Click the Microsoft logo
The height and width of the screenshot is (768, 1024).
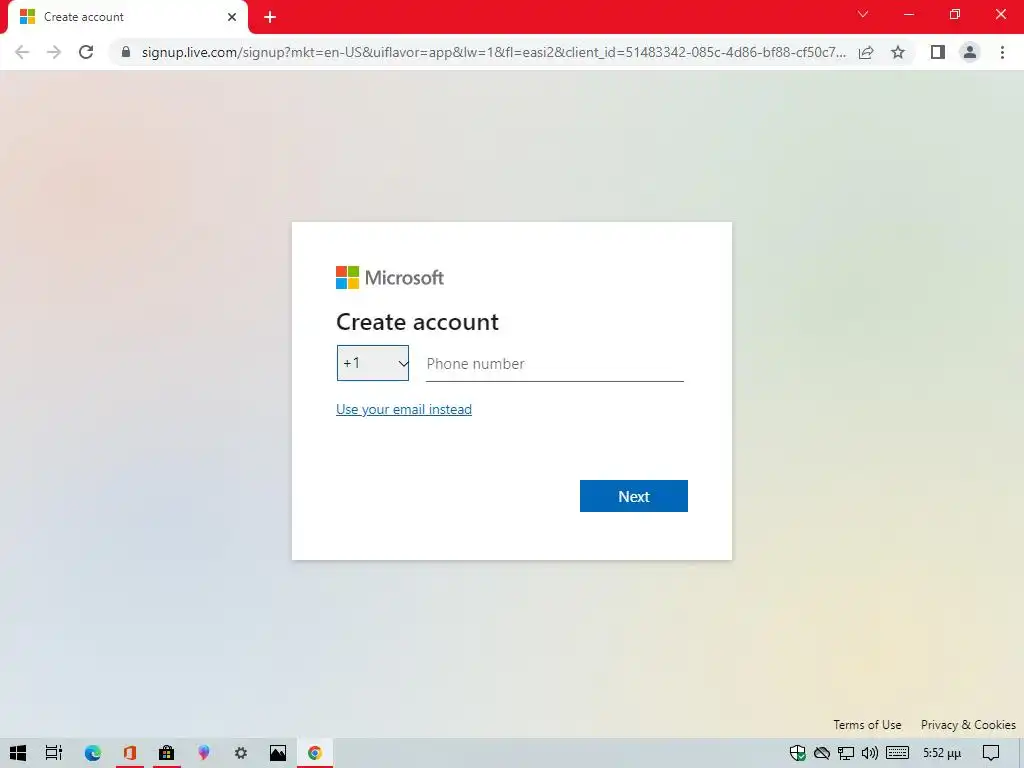click(390, 278)
